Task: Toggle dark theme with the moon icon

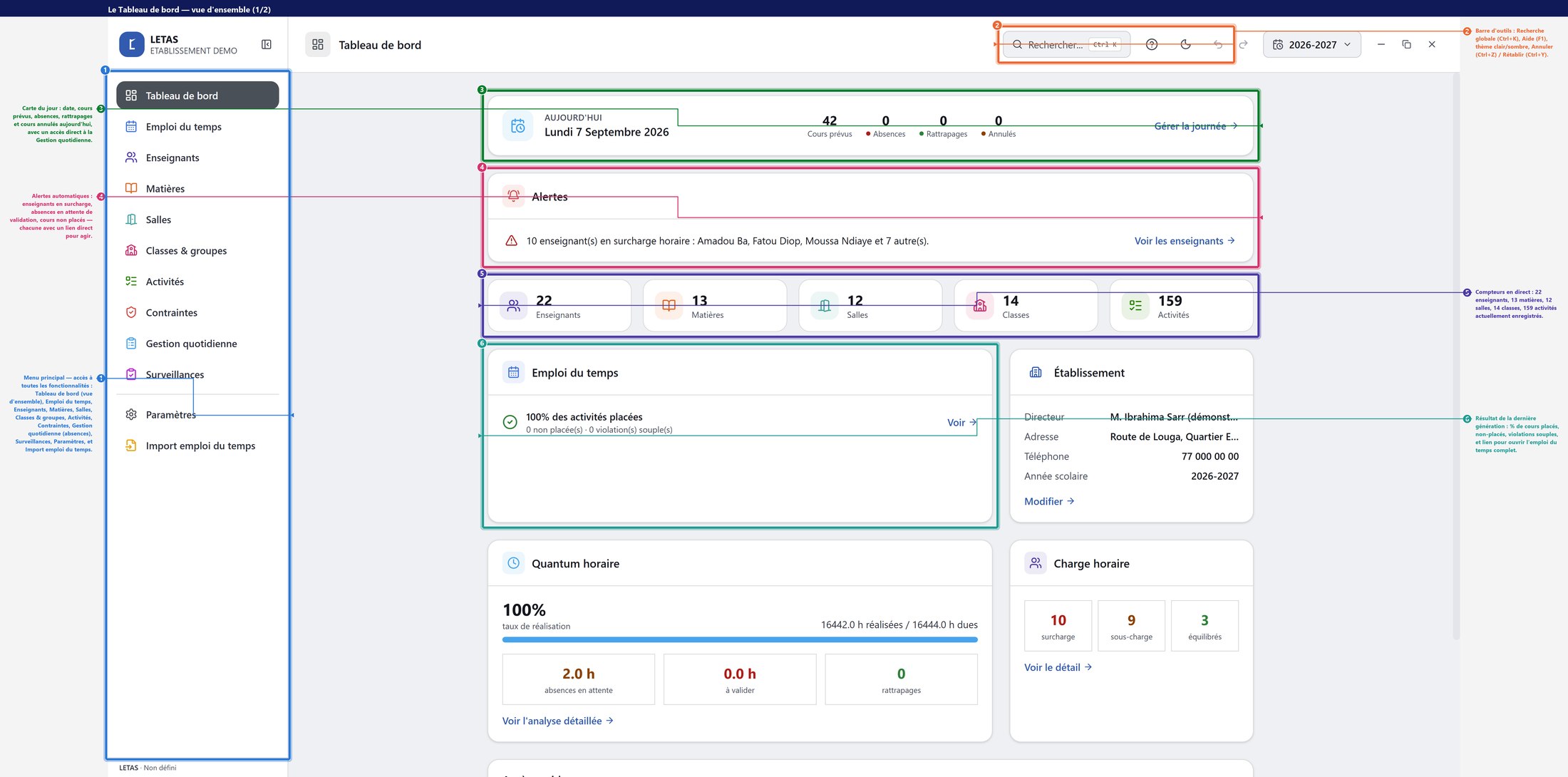Action: pyautogui.click(x=1185, y=44)
